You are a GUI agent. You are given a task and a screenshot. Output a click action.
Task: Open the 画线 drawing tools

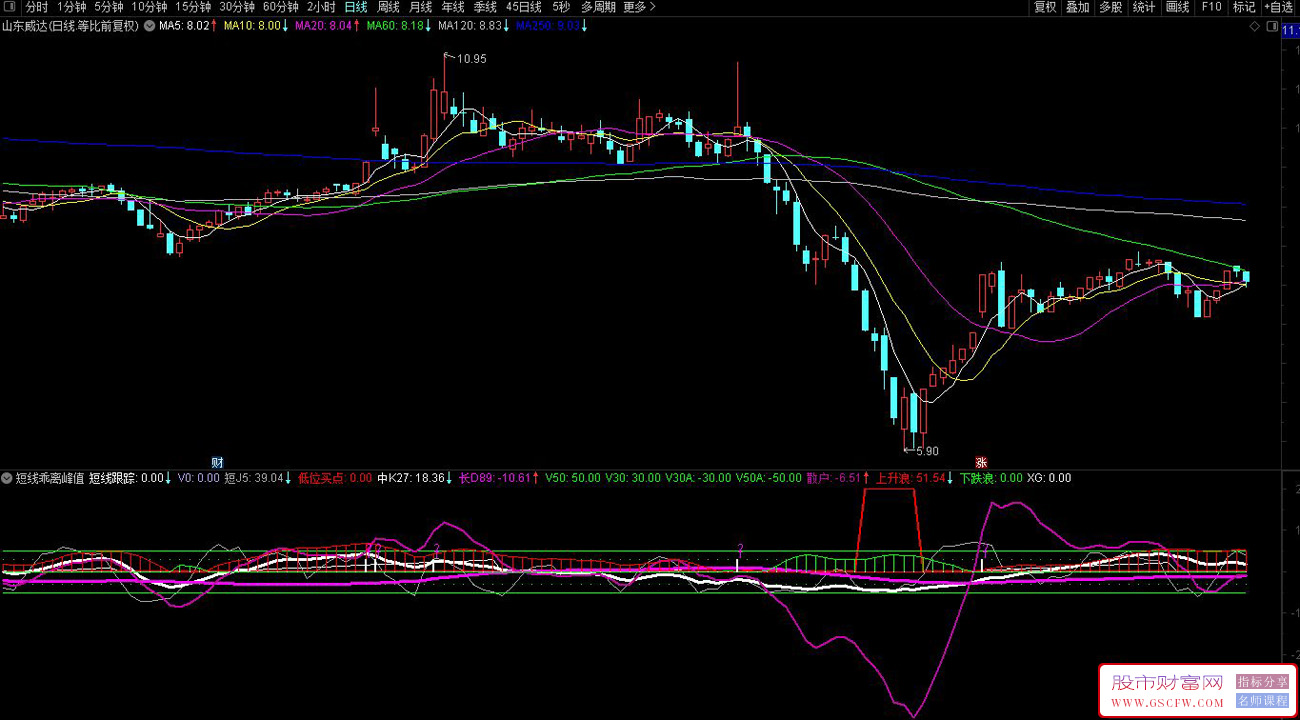click(x=1178, y=7)
